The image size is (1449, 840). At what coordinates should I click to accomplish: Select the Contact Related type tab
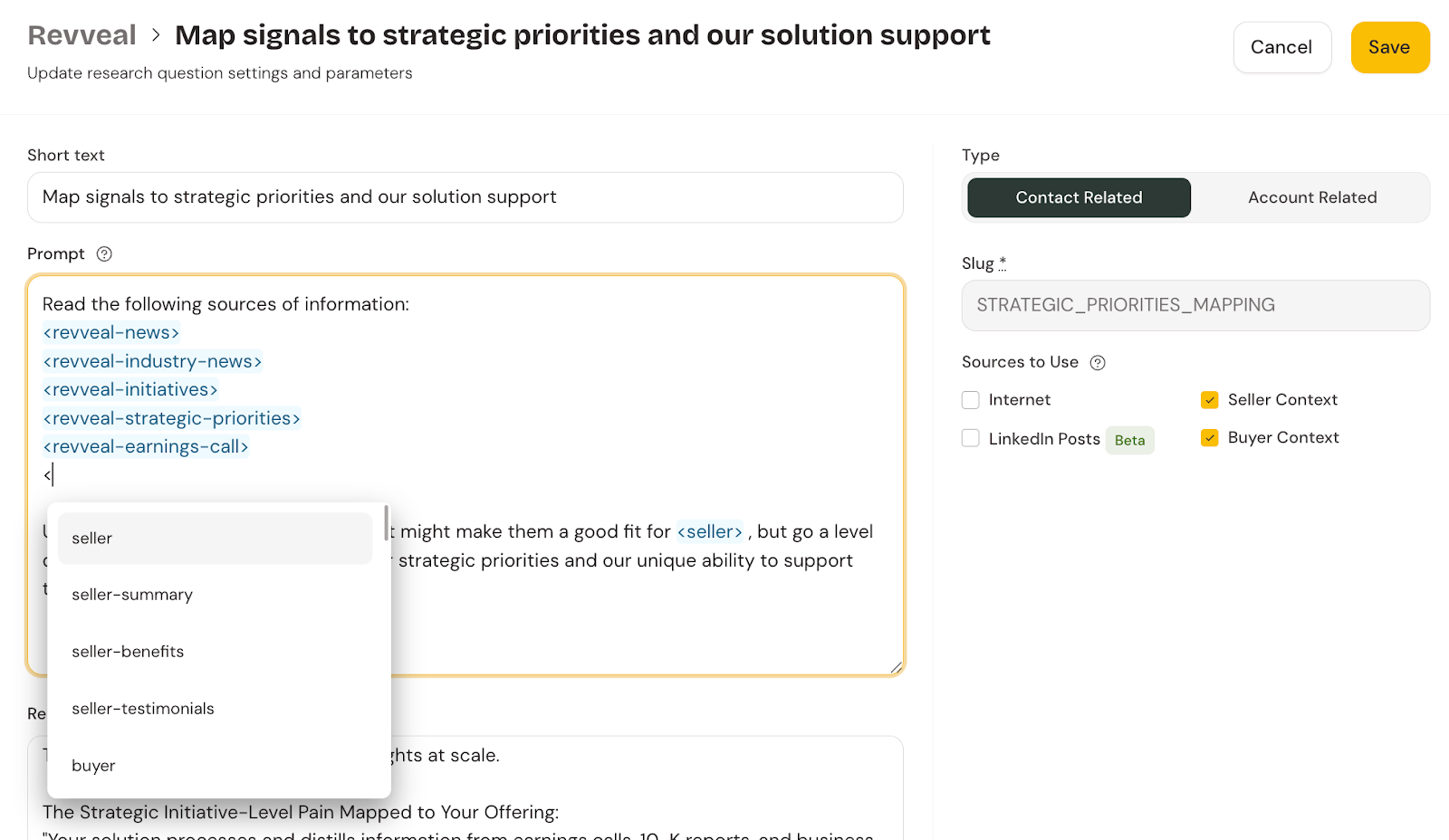pos(1079,197)
